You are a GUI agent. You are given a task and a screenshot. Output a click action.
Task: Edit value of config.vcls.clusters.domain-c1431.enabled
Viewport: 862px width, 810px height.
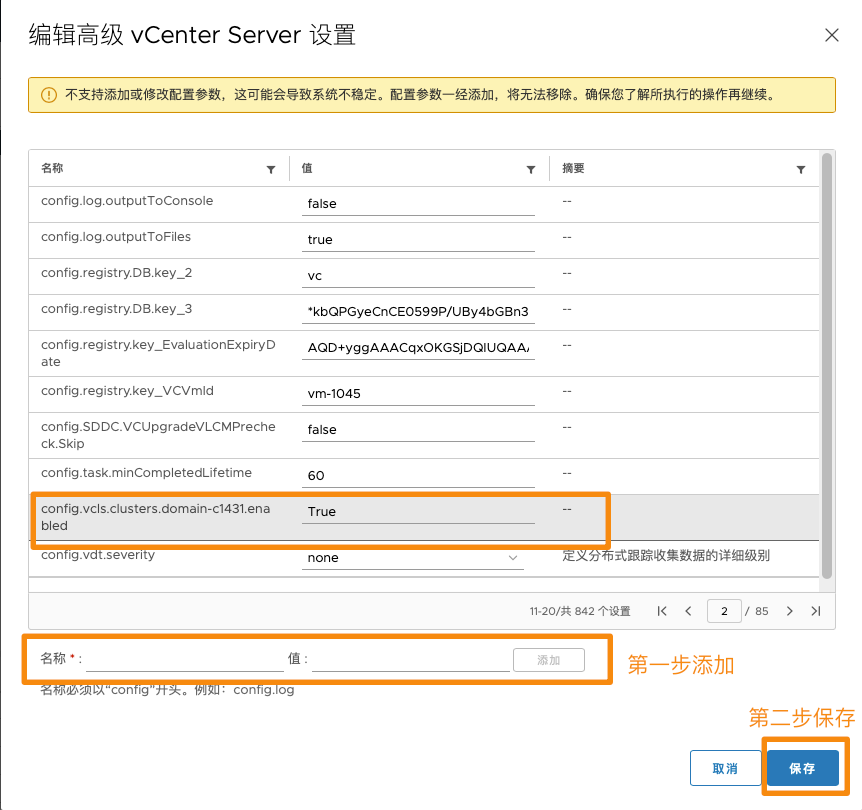click(418, 511)
